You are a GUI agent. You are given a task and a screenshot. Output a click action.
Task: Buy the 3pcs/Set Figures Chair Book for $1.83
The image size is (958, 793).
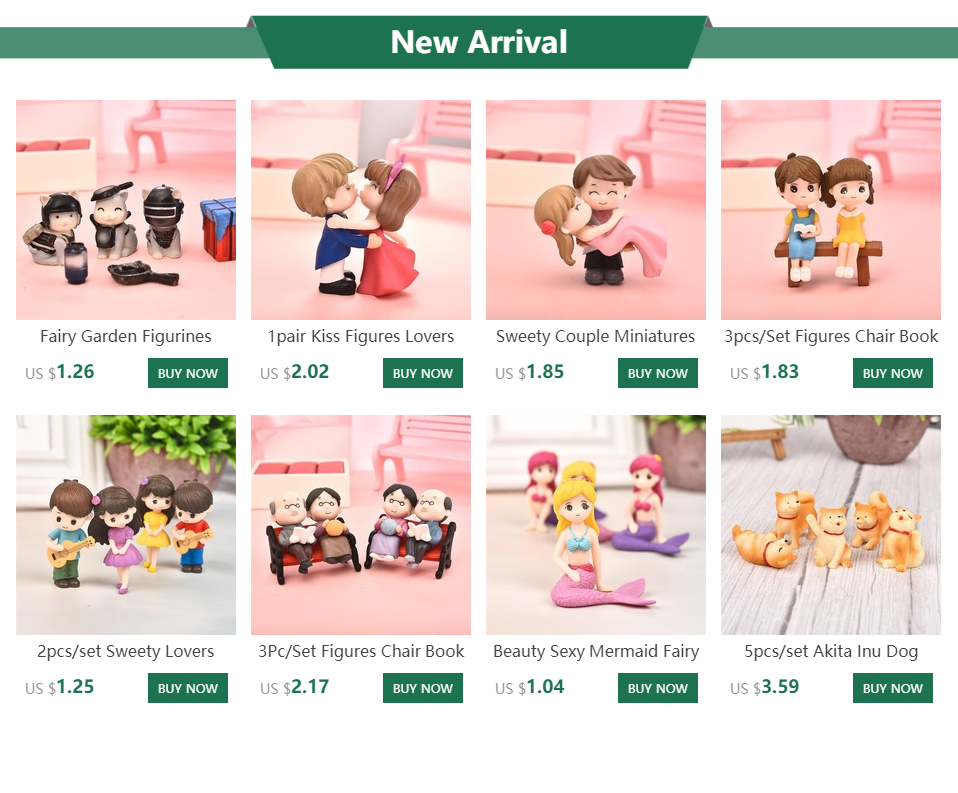pyautogui.click(x=893, y=373)
